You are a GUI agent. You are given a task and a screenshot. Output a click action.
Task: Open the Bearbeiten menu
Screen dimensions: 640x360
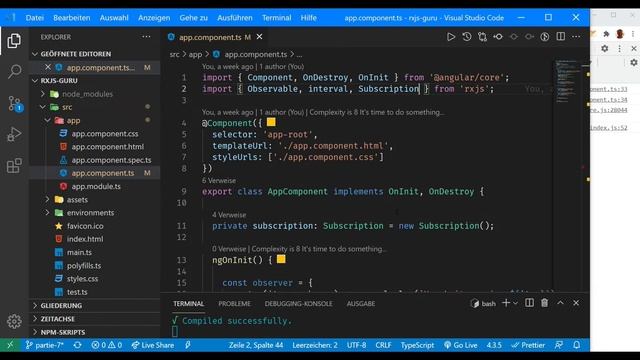(71, 18)
